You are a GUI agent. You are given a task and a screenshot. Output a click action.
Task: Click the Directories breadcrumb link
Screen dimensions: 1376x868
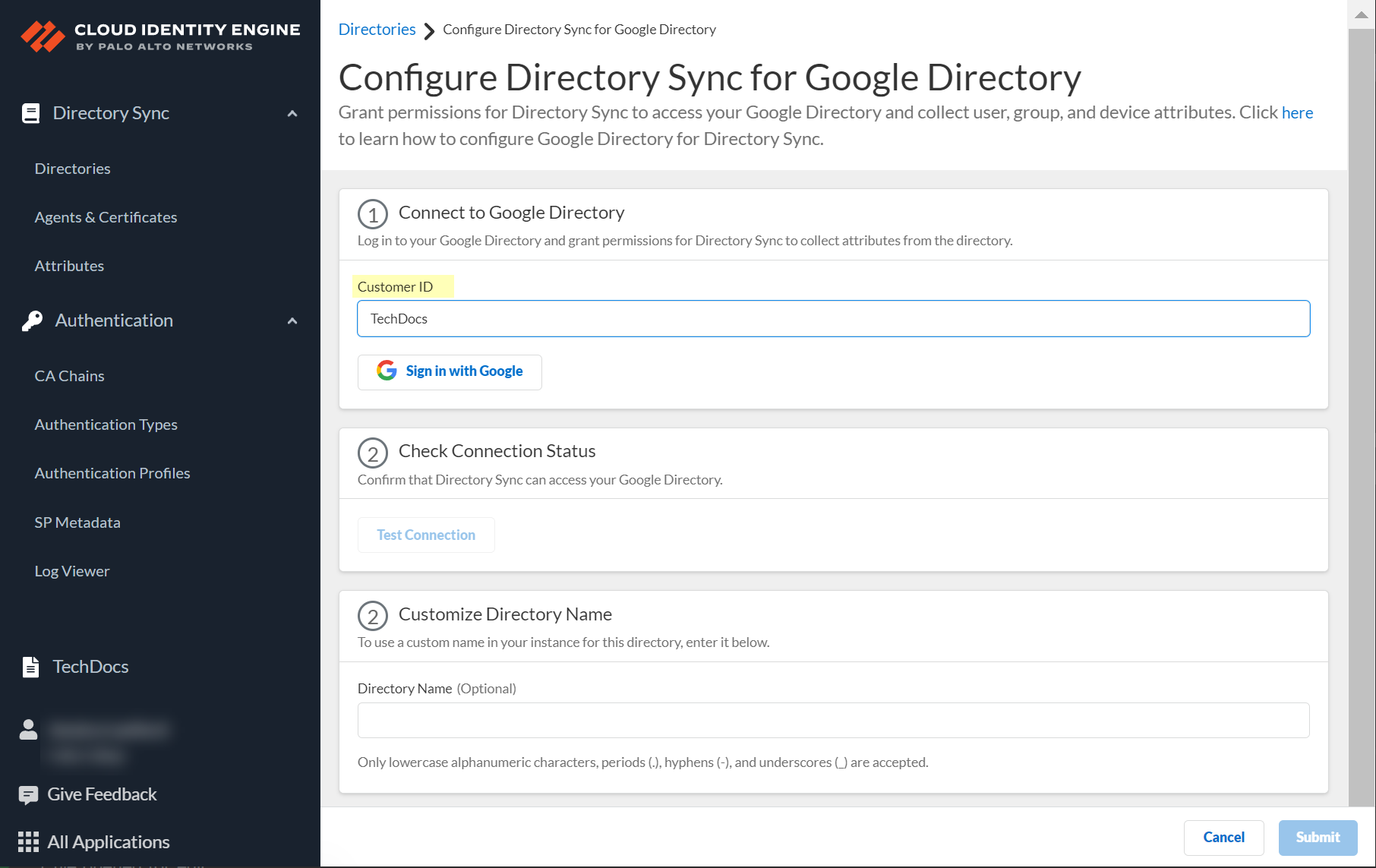[377, 30]
